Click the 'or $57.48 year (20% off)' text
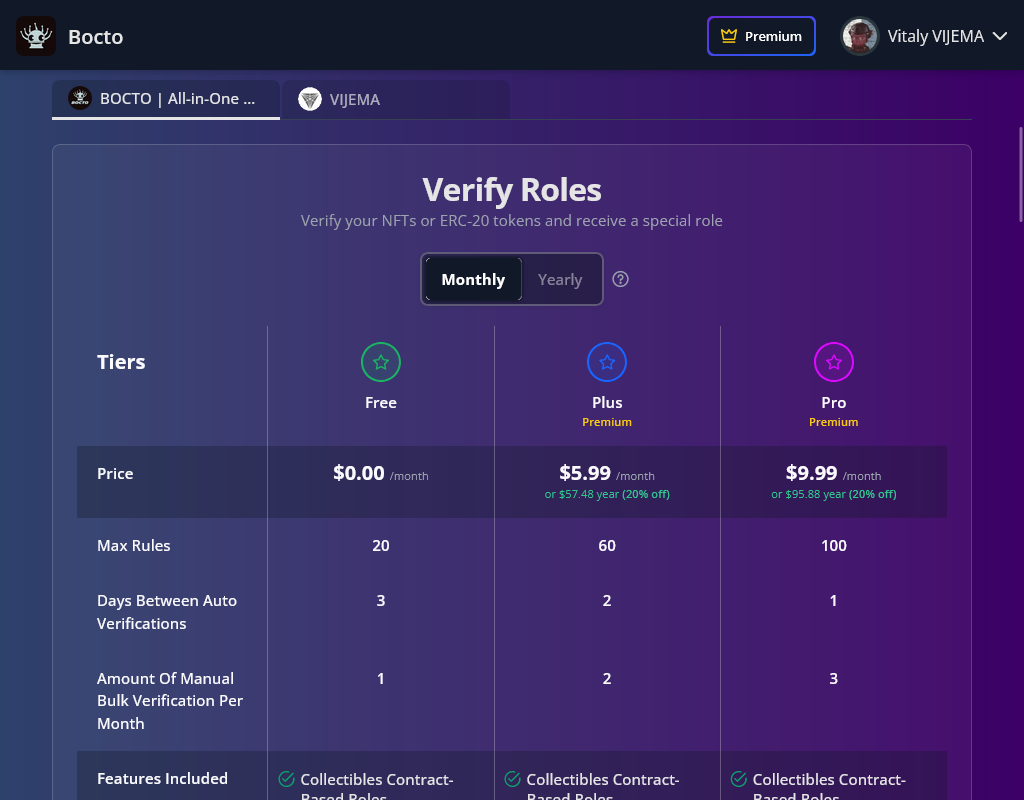This screenshot has height=800, width=1024. (607, 494)
